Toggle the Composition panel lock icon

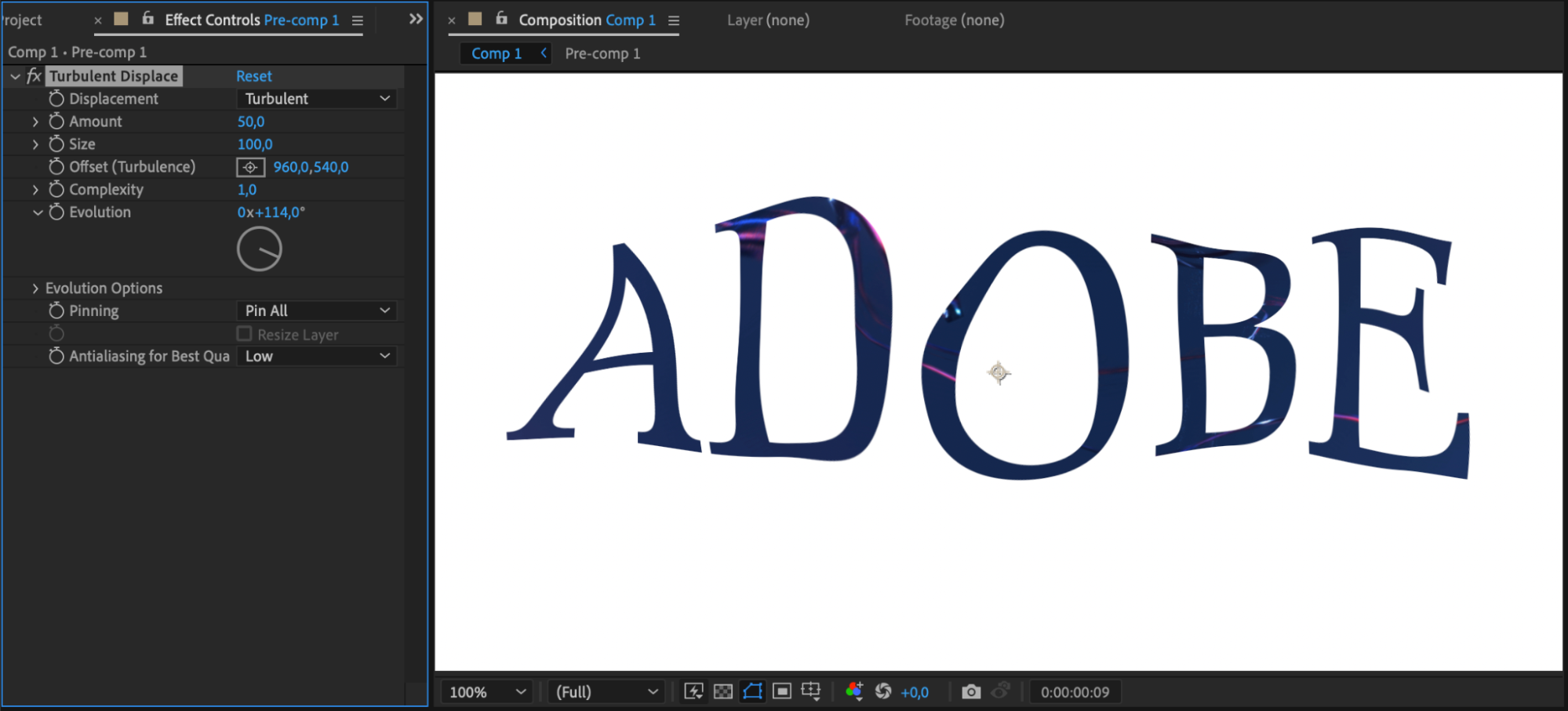(x=502, y=19)
